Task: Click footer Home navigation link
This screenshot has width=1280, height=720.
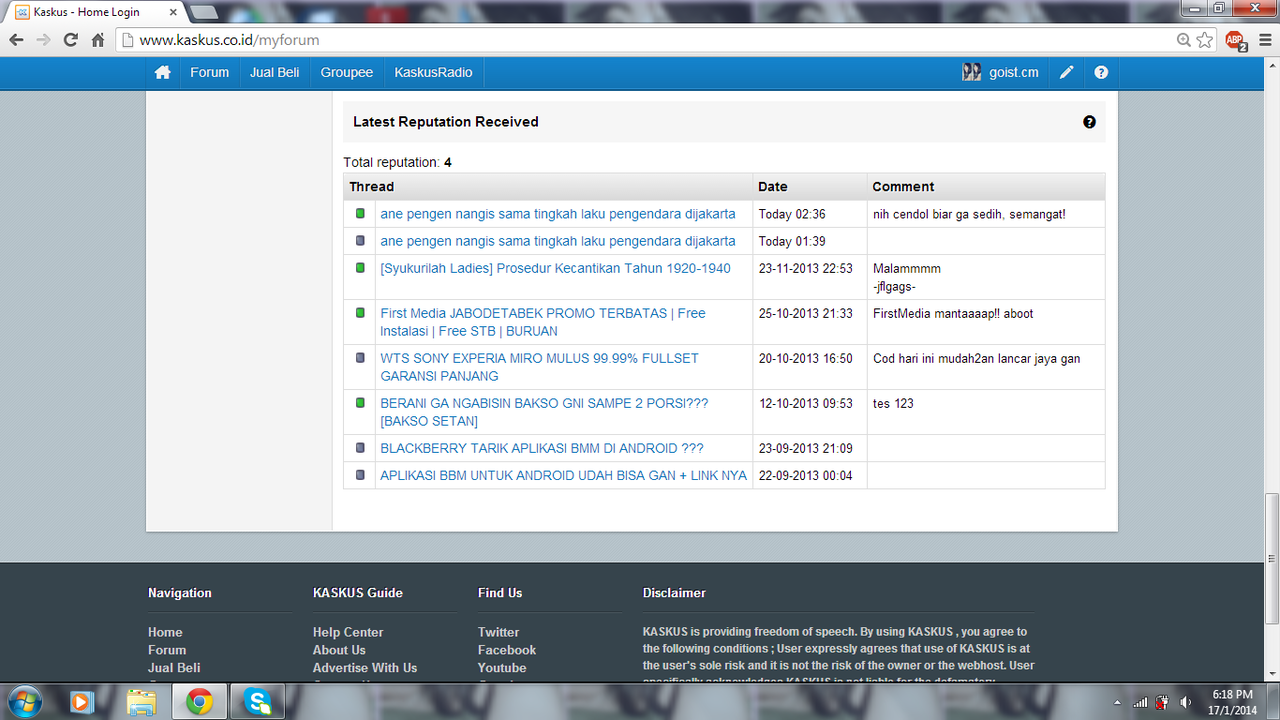Action: (x=165, y=632)
